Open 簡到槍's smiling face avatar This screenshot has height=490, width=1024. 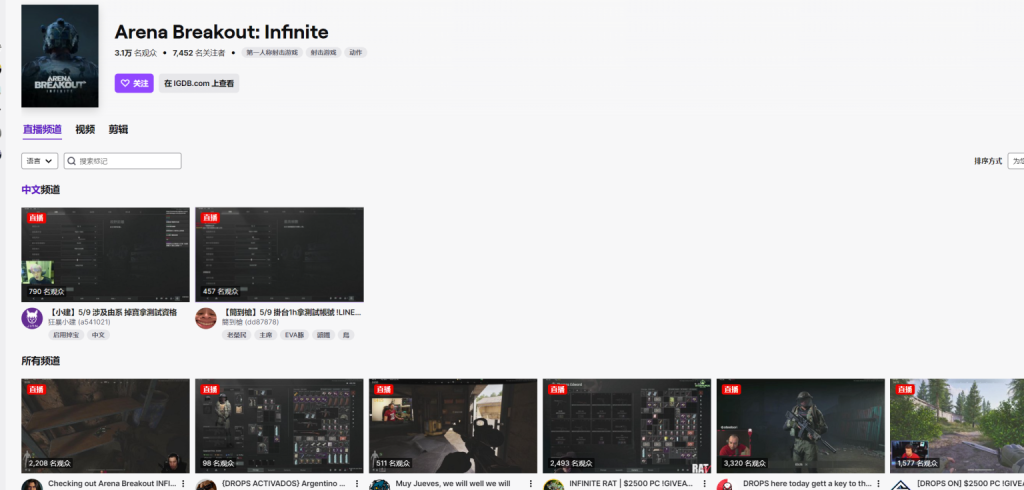click(206, 318)
